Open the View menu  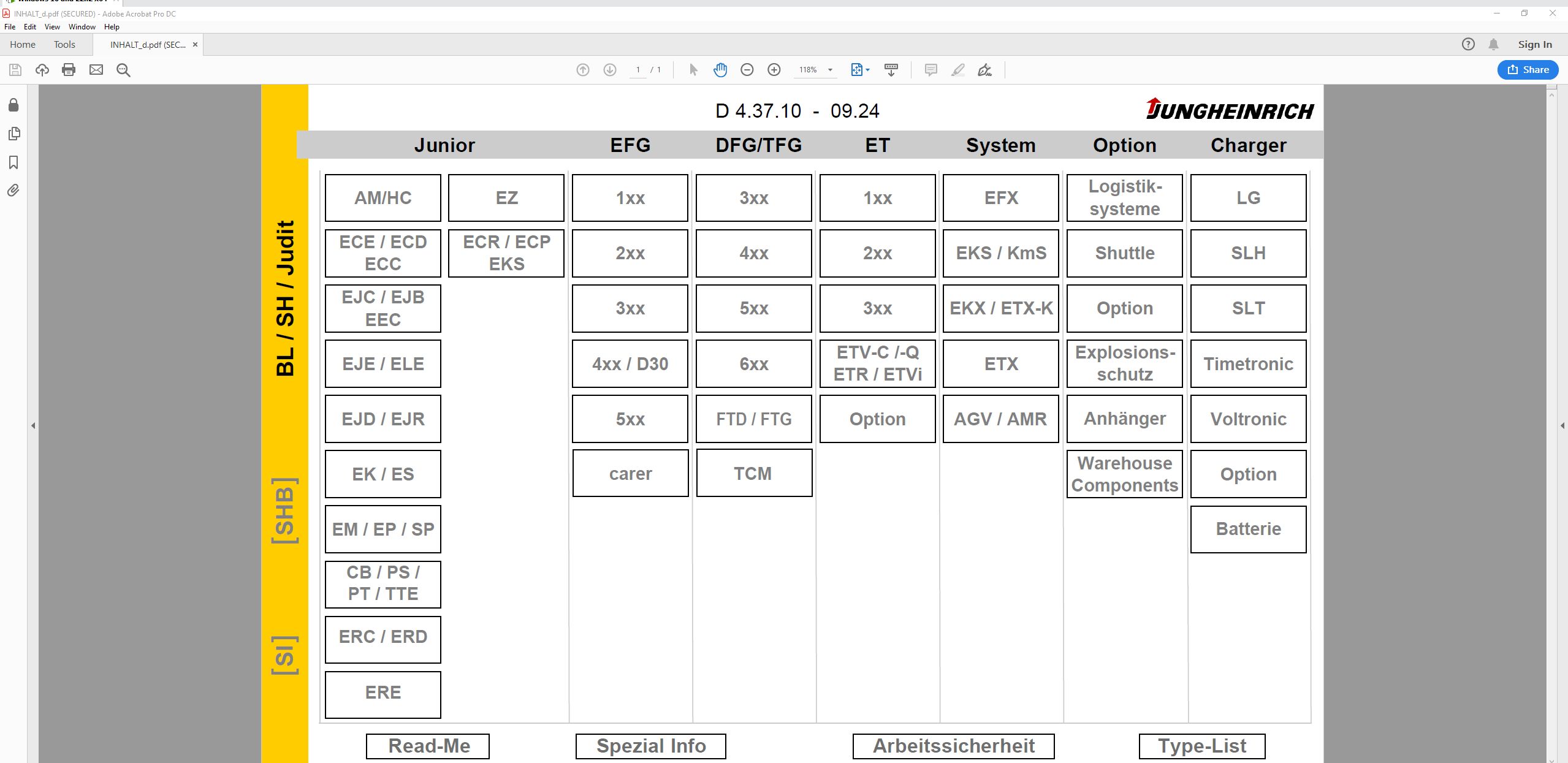pos(52,27)
